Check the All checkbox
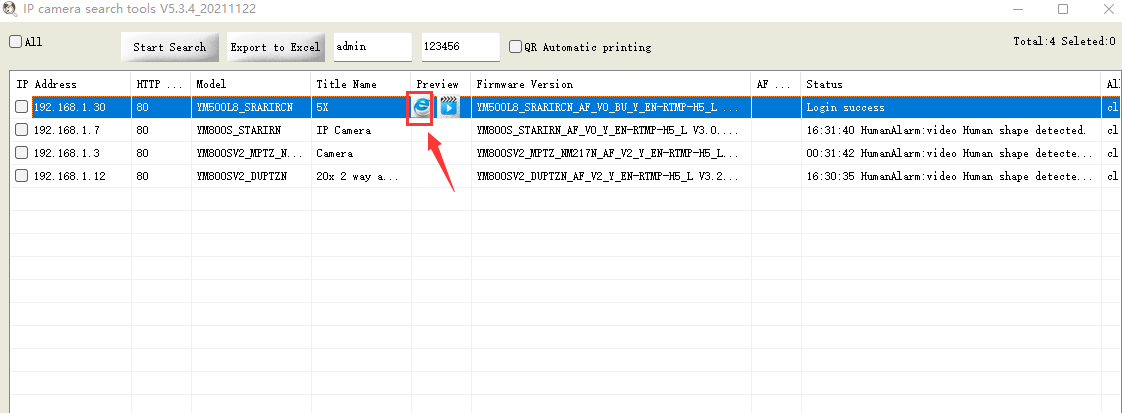Viewport: 1122px width, 413px height. click(15, 42)
